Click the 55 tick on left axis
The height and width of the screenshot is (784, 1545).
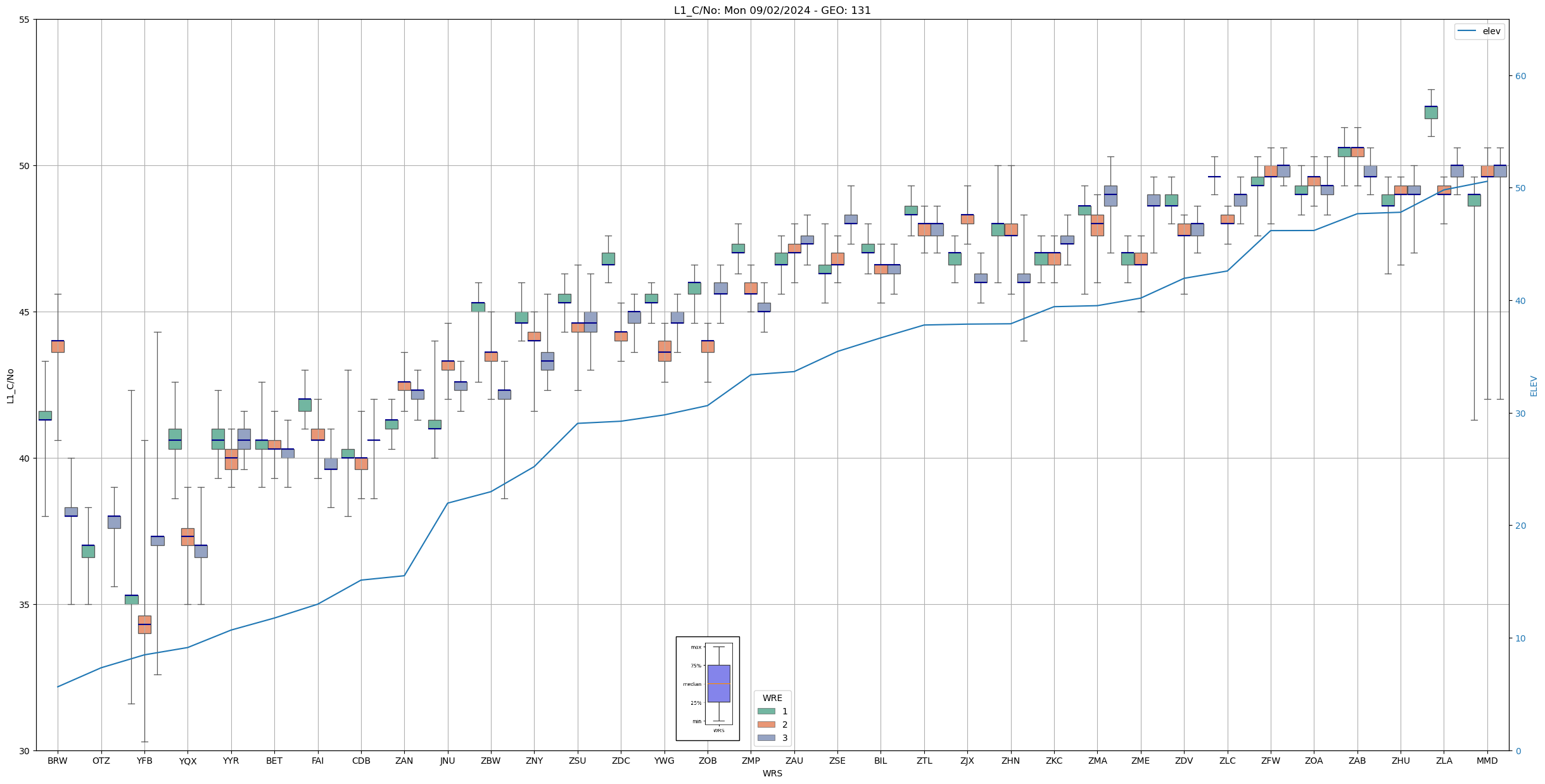25,20
